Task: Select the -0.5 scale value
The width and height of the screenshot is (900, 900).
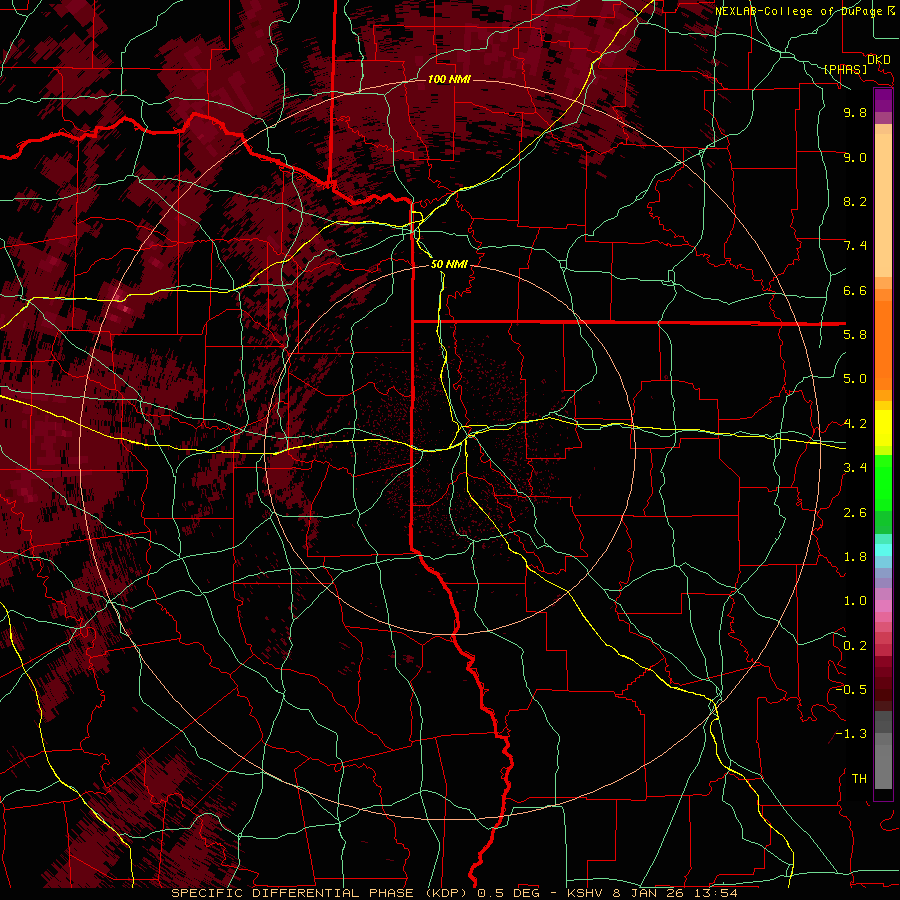Action: click(x=851, y=690)
